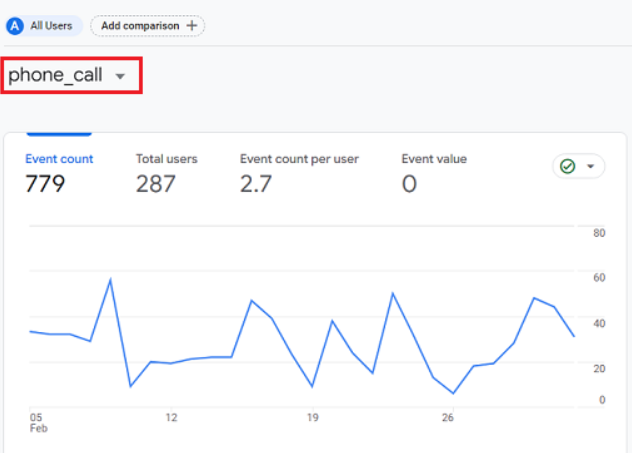The image size is (632, 453).
Task: Click the highest peak on the line chart
Action: coord(110,279)
